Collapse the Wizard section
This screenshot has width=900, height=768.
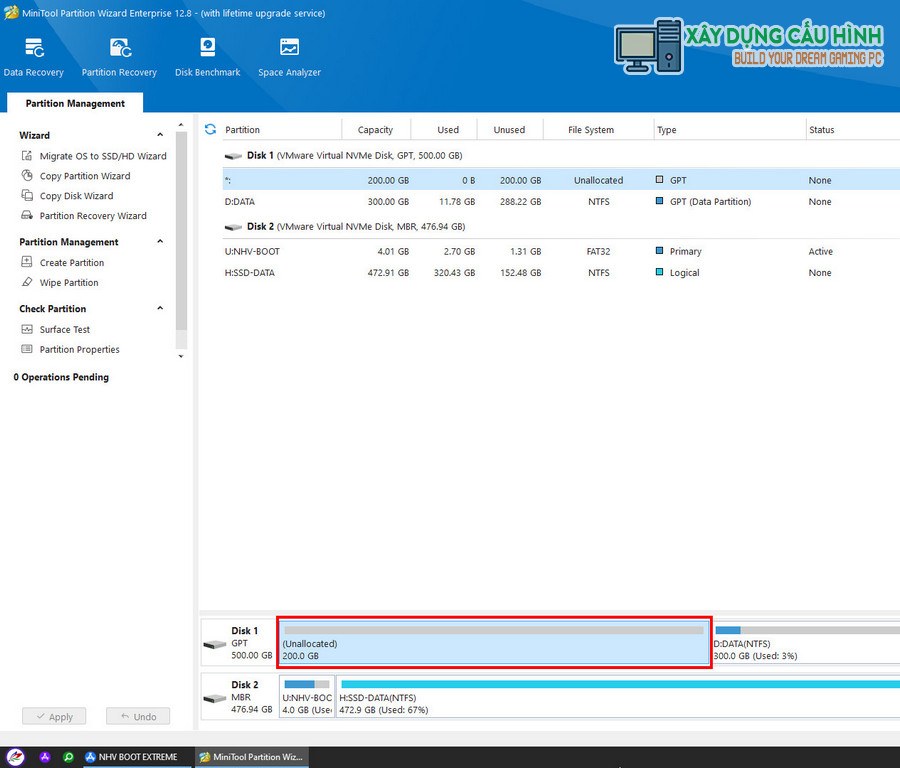[160, 135]
